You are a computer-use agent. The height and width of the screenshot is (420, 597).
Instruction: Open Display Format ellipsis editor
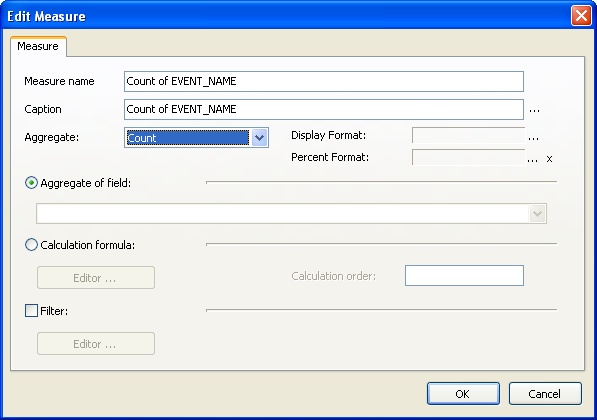[x=533, y=138]
